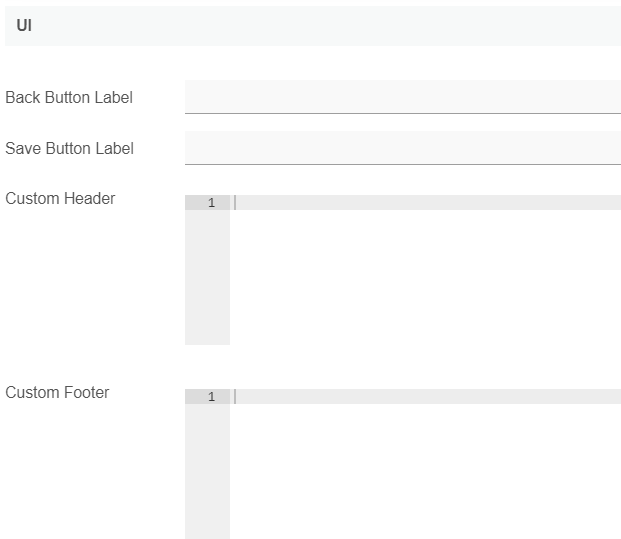The image size is (621, 539).
Task: Click empty gutter below line 1 in Custom Header
Action: 207,277
